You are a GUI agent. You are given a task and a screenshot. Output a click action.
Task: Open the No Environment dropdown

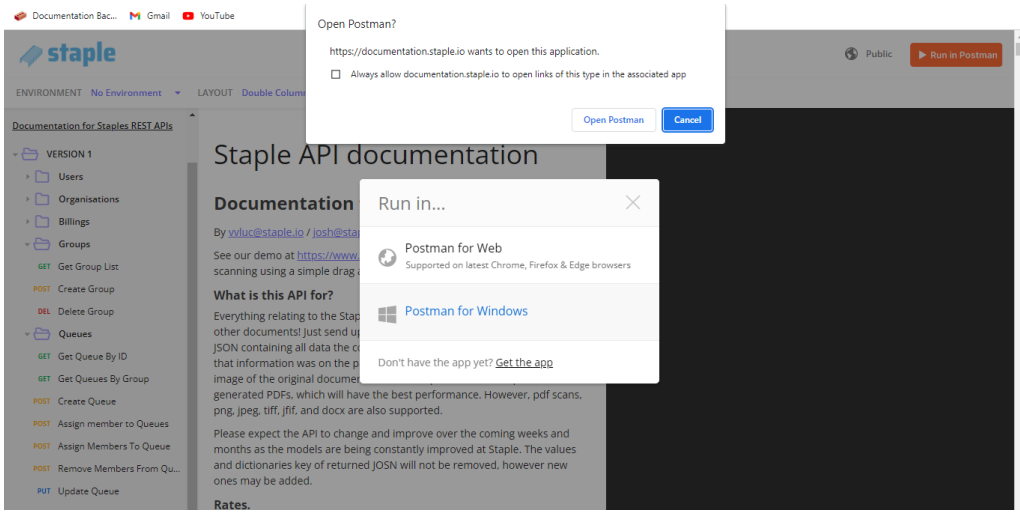pos(135,93)
